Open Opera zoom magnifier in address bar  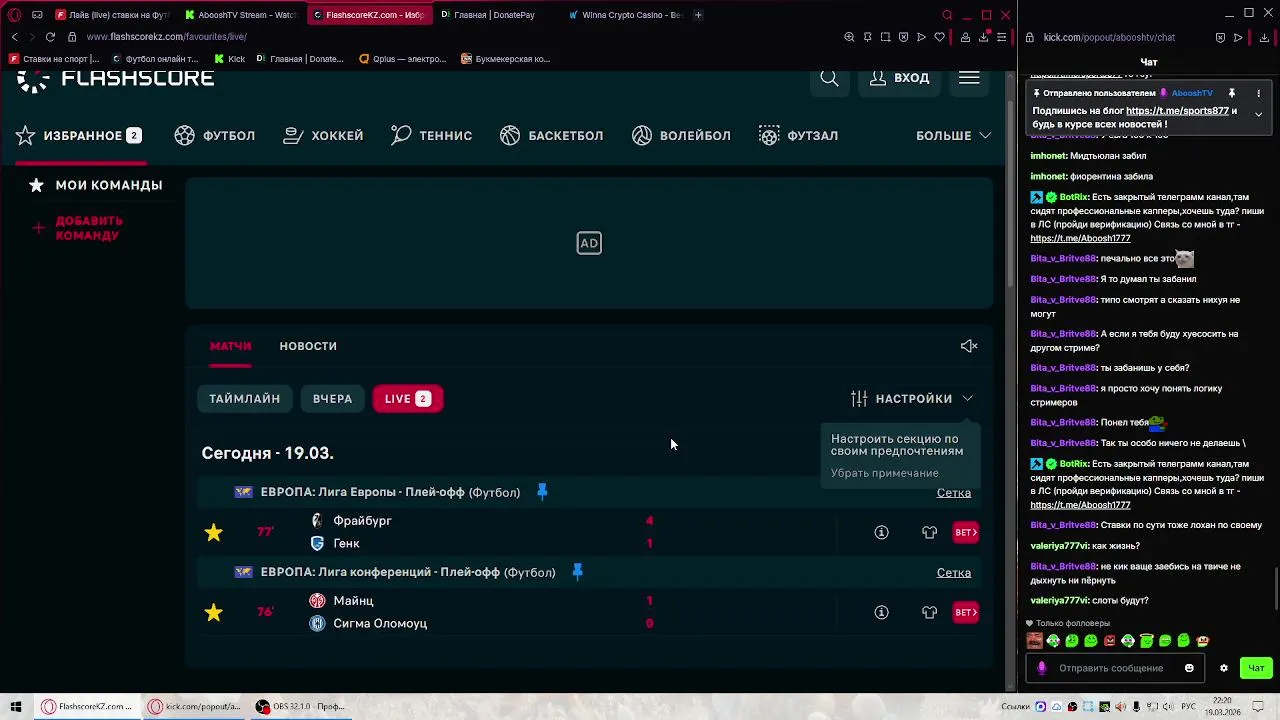(849, 37)
